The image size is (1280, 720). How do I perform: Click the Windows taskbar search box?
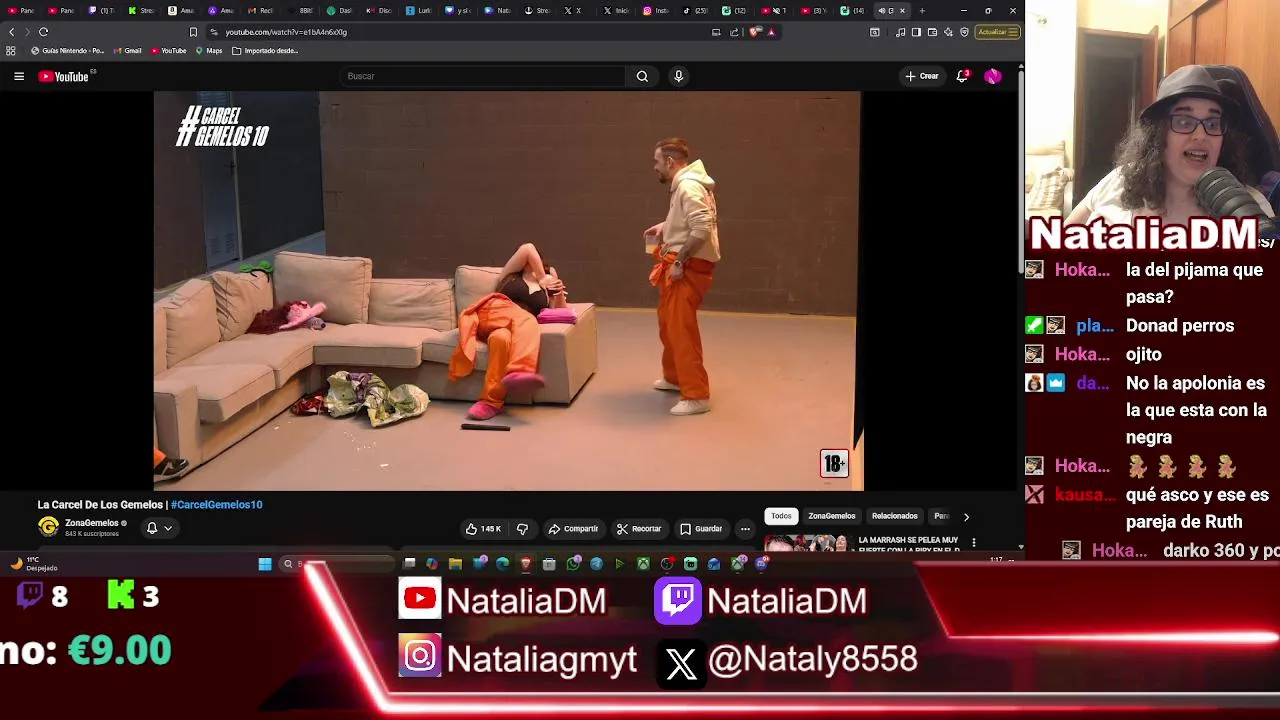337,564
